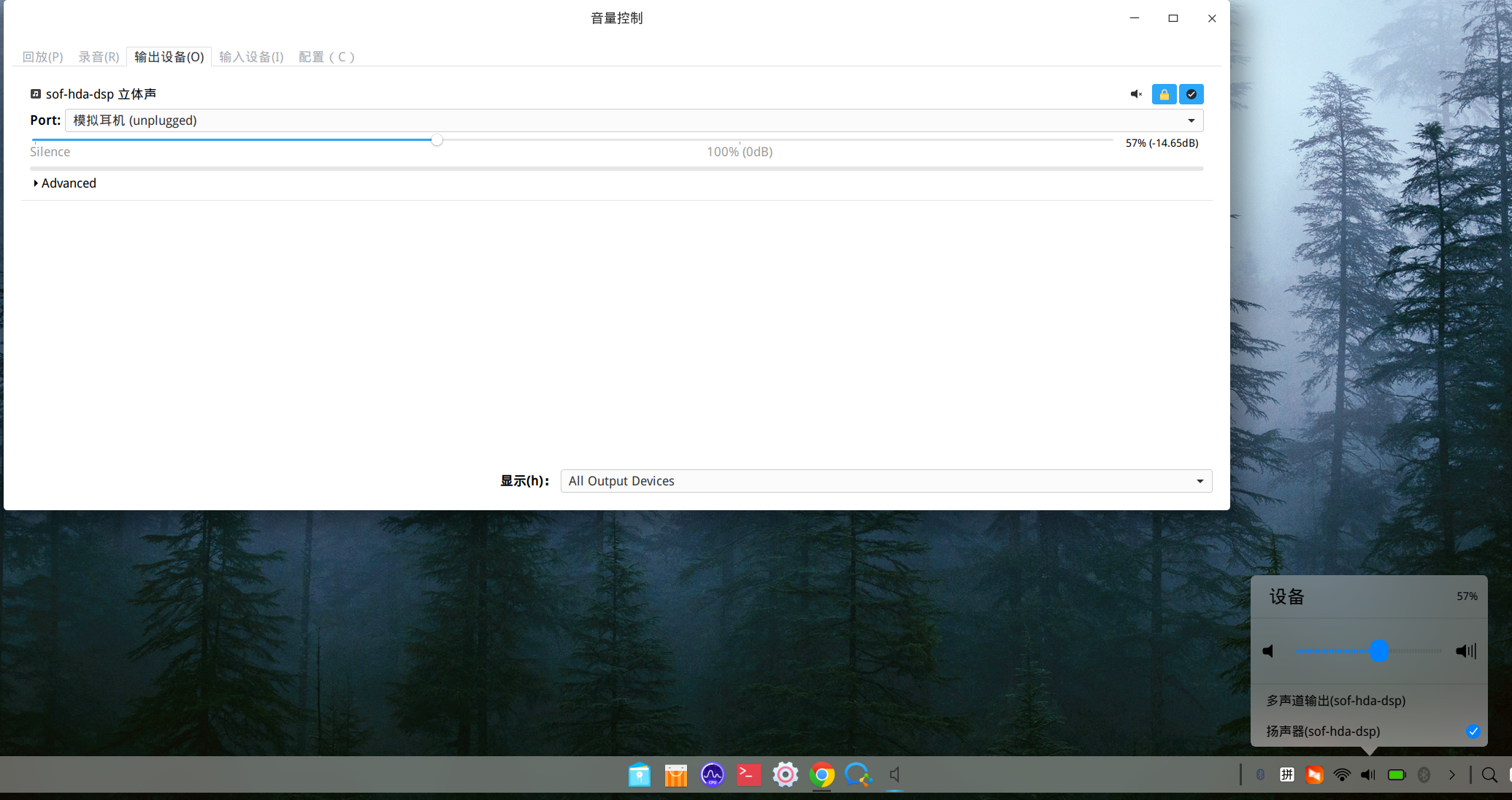Click the Wi-Fi tray icon
The width and height of the screenshot is (1512, 800).
point(1341,775)
